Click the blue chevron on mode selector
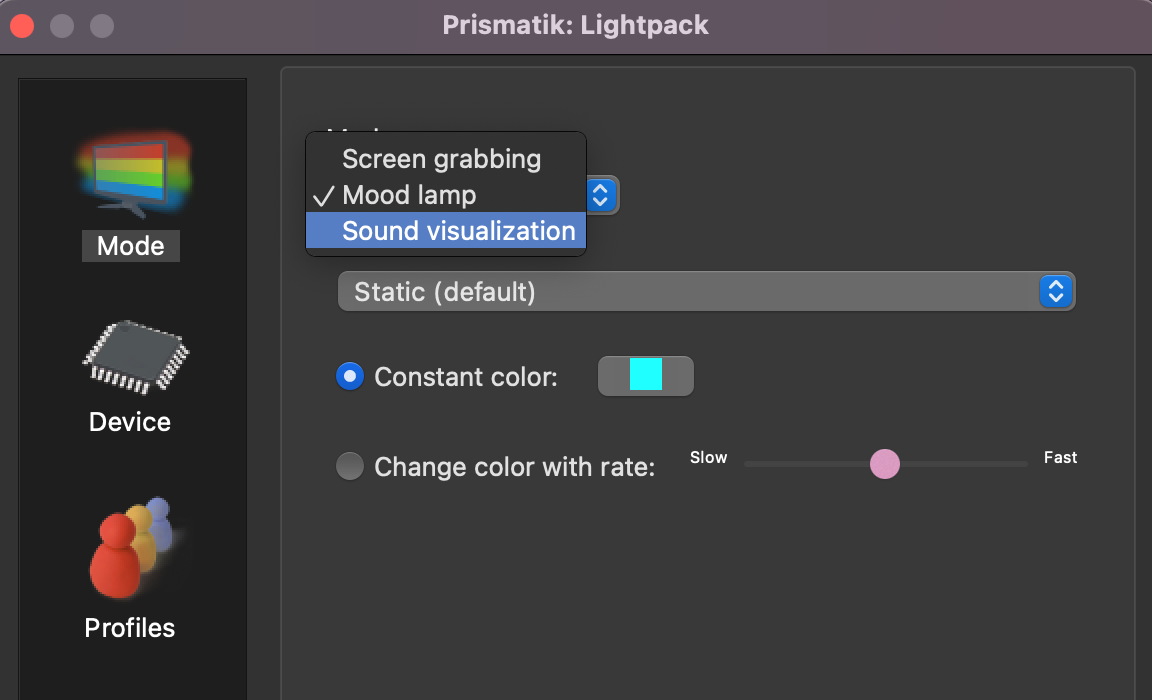The width and height of the screenshot is (1152, 700). pyautogui.click(x=601, y=195)
